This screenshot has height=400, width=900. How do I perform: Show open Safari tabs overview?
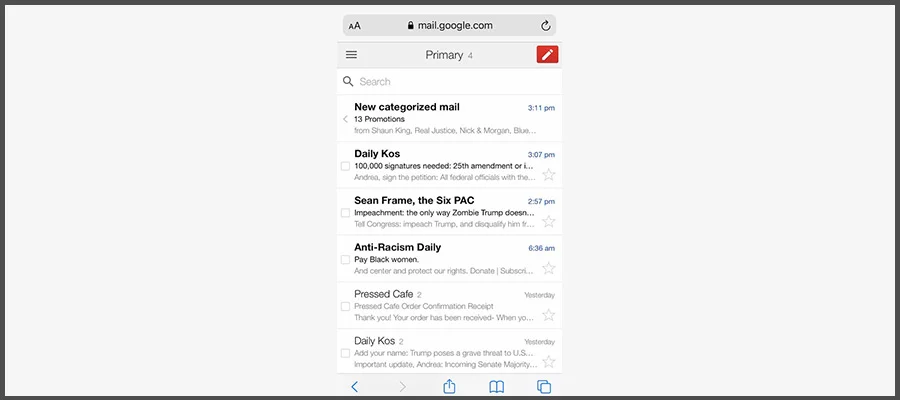point(544,387)
